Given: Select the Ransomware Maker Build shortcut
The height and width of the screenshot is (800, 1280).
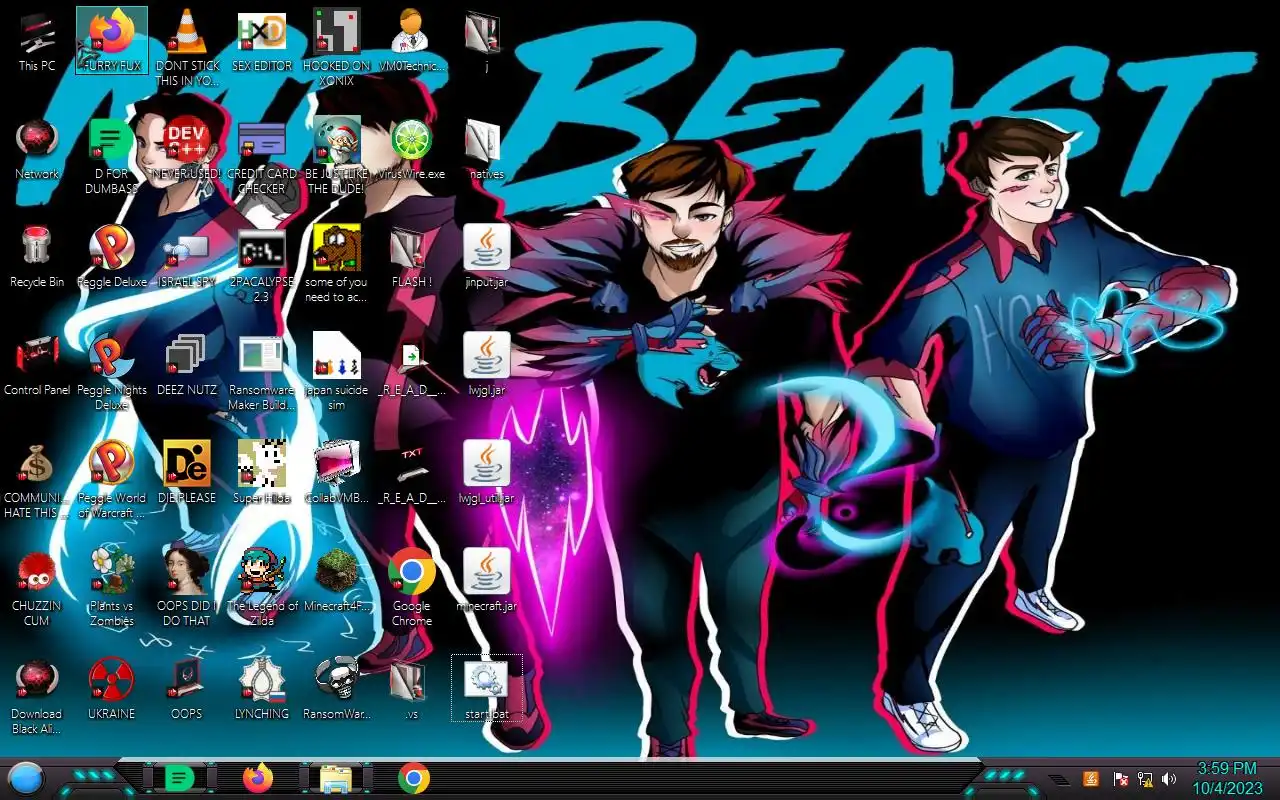Looking at the screenshot, I should [262, 372].
